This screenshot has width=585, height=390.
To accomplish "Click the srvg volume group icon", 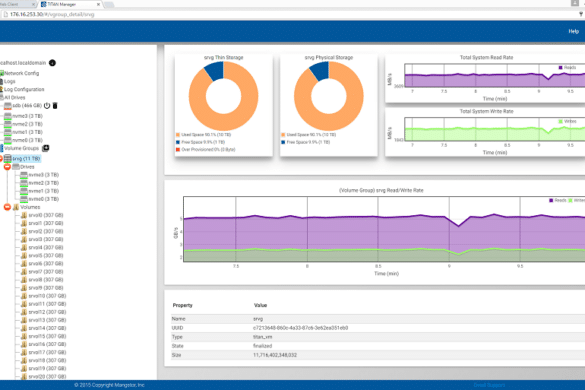I will point(7,159).
